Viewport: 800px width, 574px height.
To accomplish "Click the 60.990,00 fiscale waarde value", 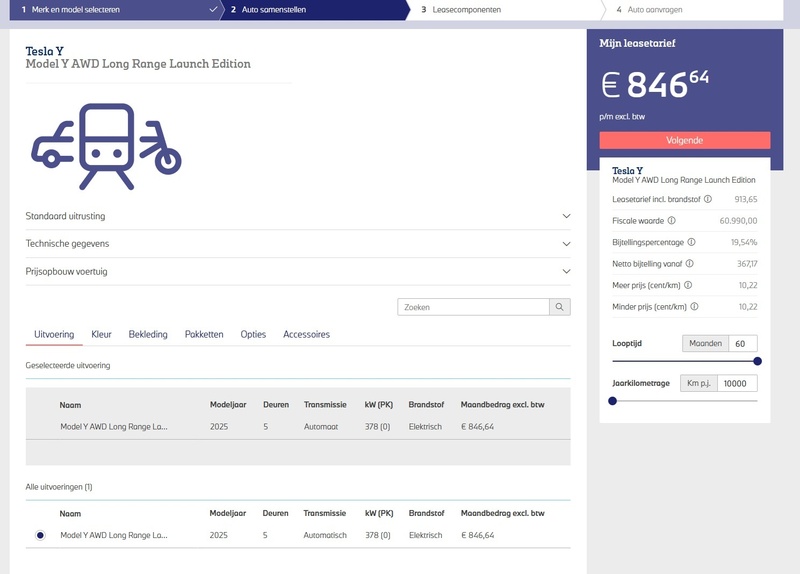I will (738, 221).
